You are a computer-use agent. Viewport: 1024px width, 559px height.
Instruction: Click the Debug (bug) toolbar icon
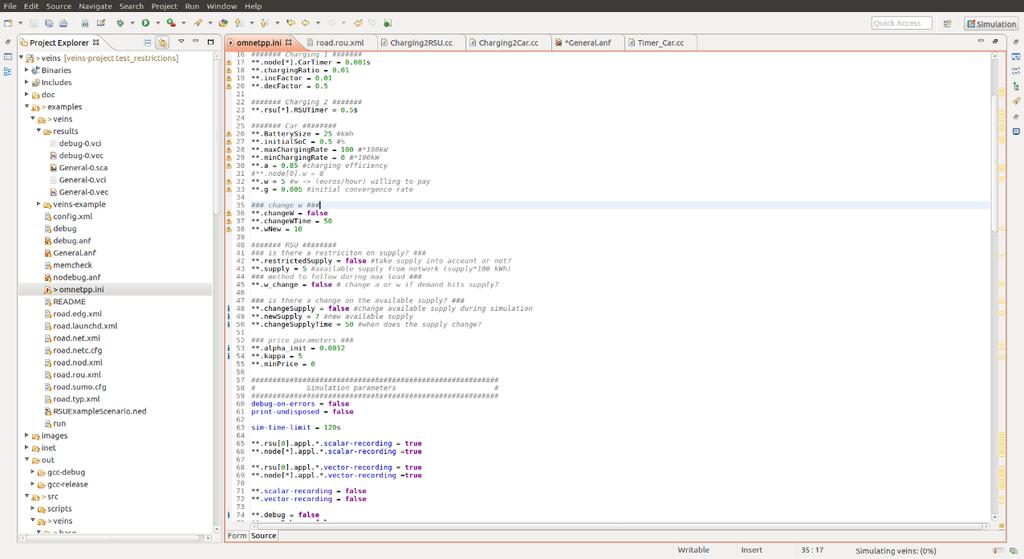120,23
